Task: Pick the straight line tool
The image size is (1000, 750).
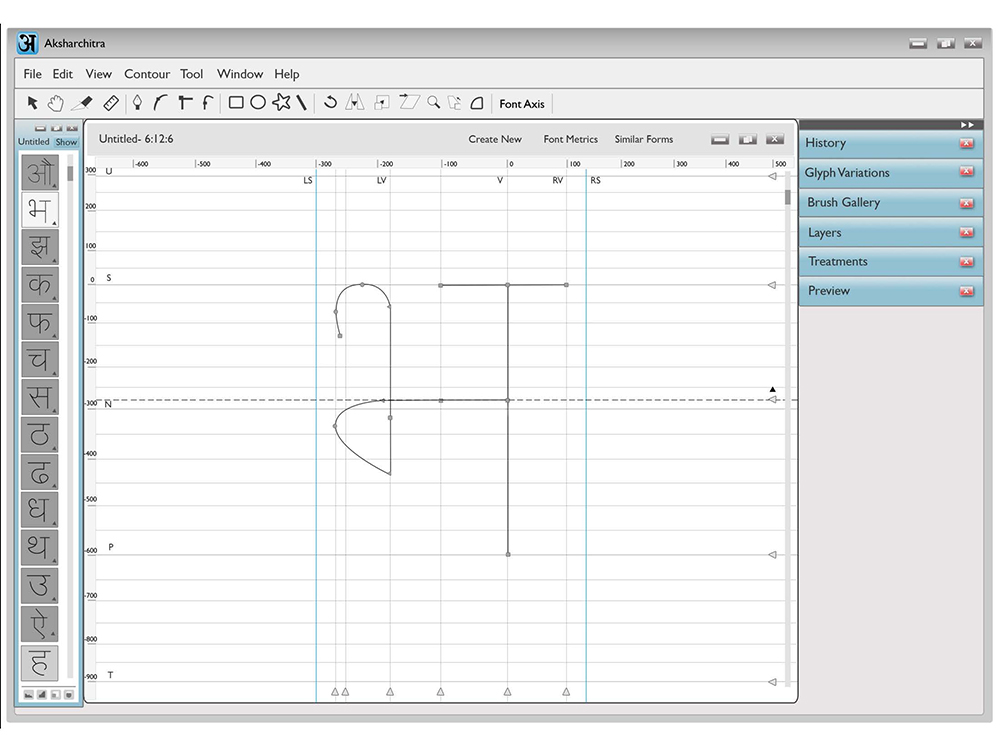Action: pyautogui.click(x=302, y=103)
